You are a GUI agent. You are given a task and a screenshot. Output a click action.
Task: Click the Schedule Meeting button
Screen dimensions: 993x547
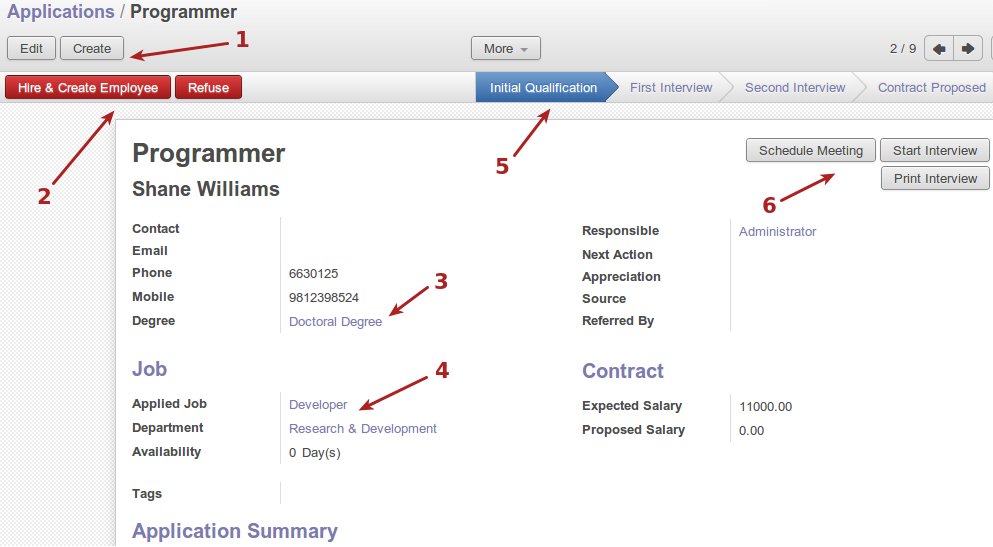pyautogui.click(x=810, y=151)
